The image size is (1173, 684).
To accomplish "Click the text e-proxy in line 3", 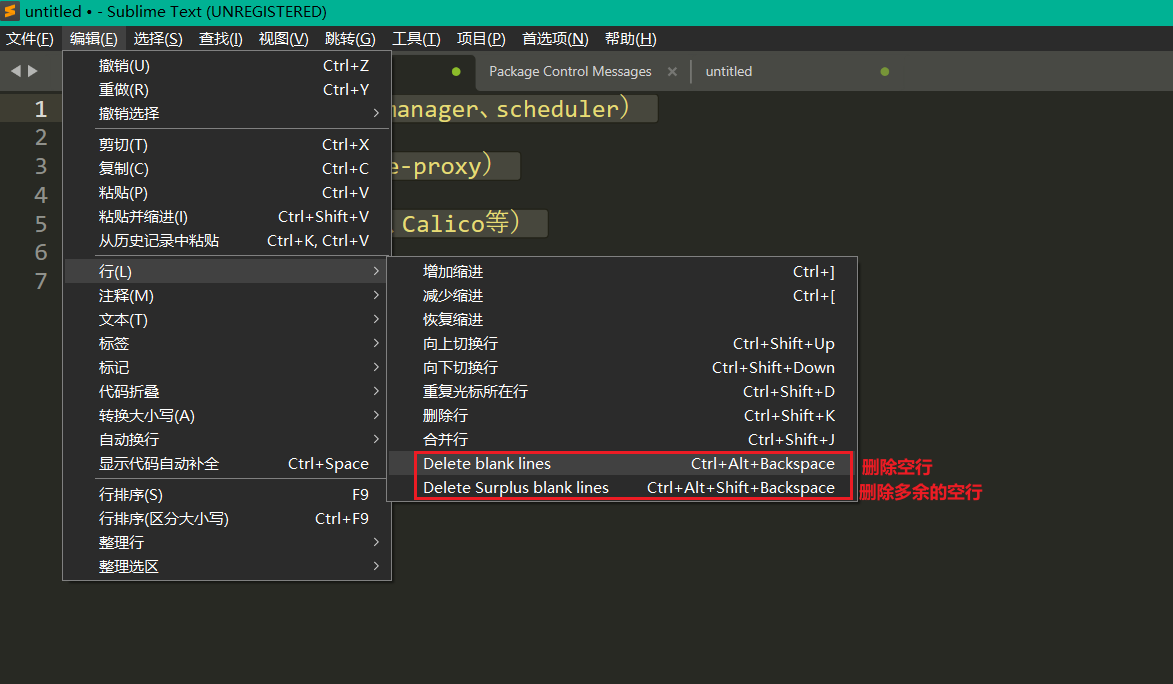I will [x=435, y=166].
